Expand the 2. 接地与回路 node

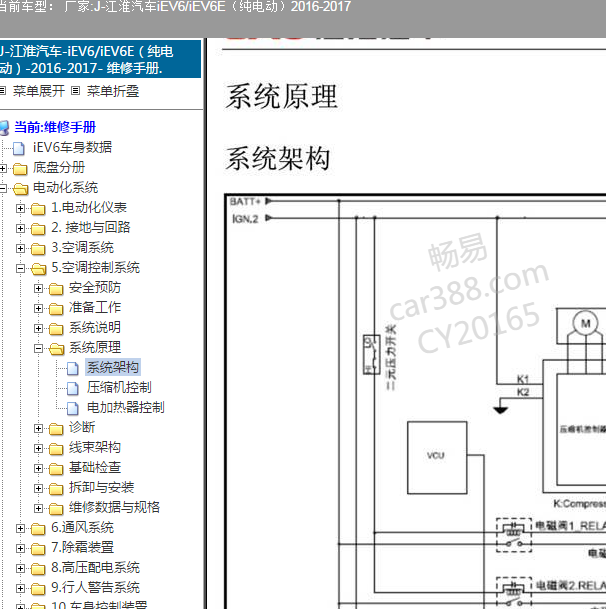[21, 228]
